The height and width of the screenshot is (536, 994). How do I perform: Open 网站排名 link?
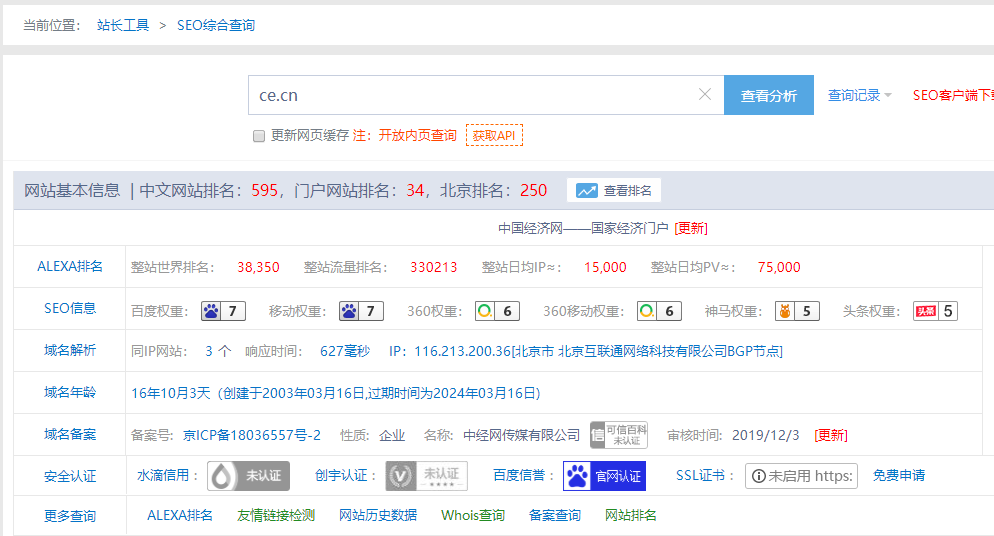[x=631, y=515]
